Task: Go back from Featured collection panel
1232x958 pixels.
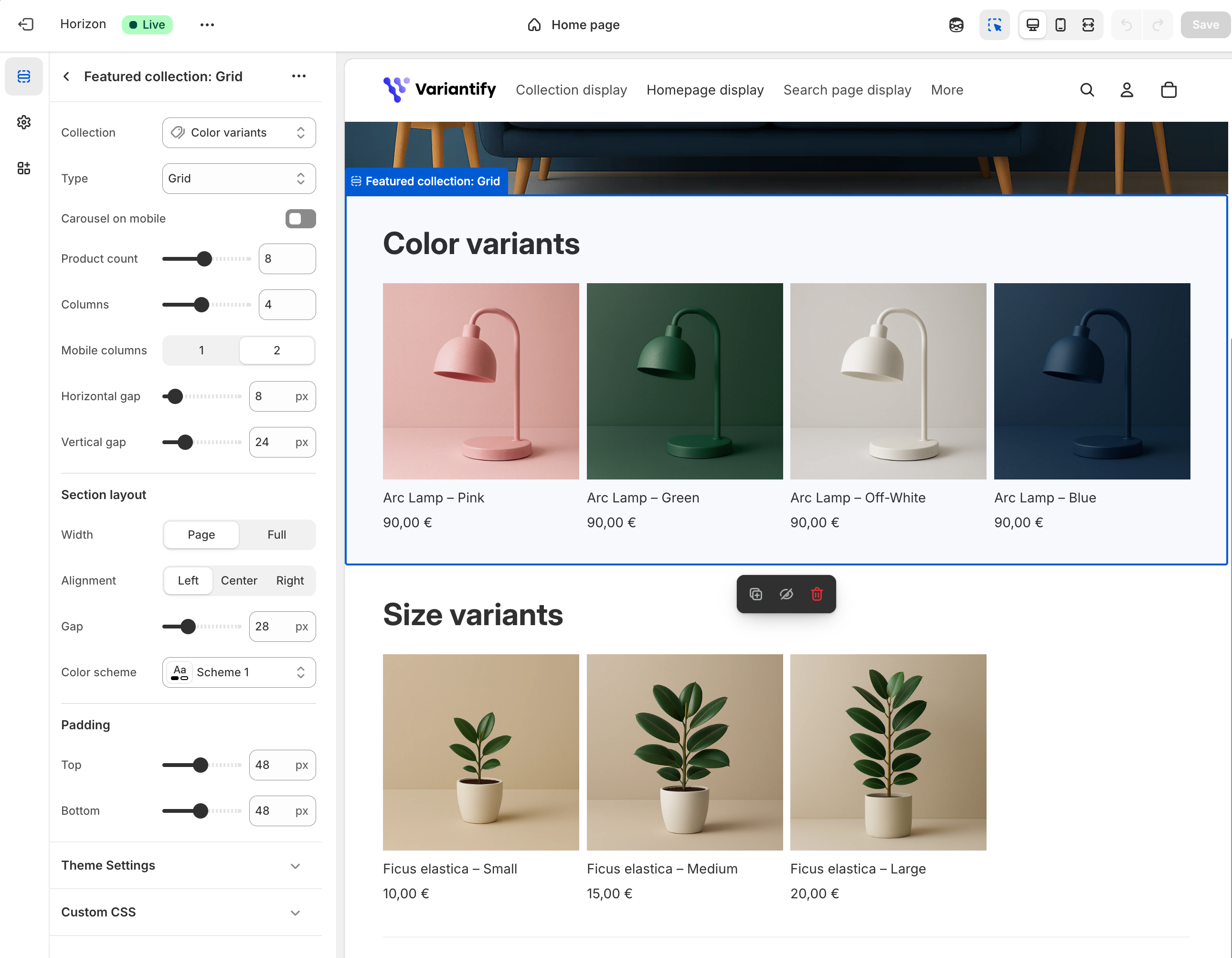Action: click(x=66, y=77)
